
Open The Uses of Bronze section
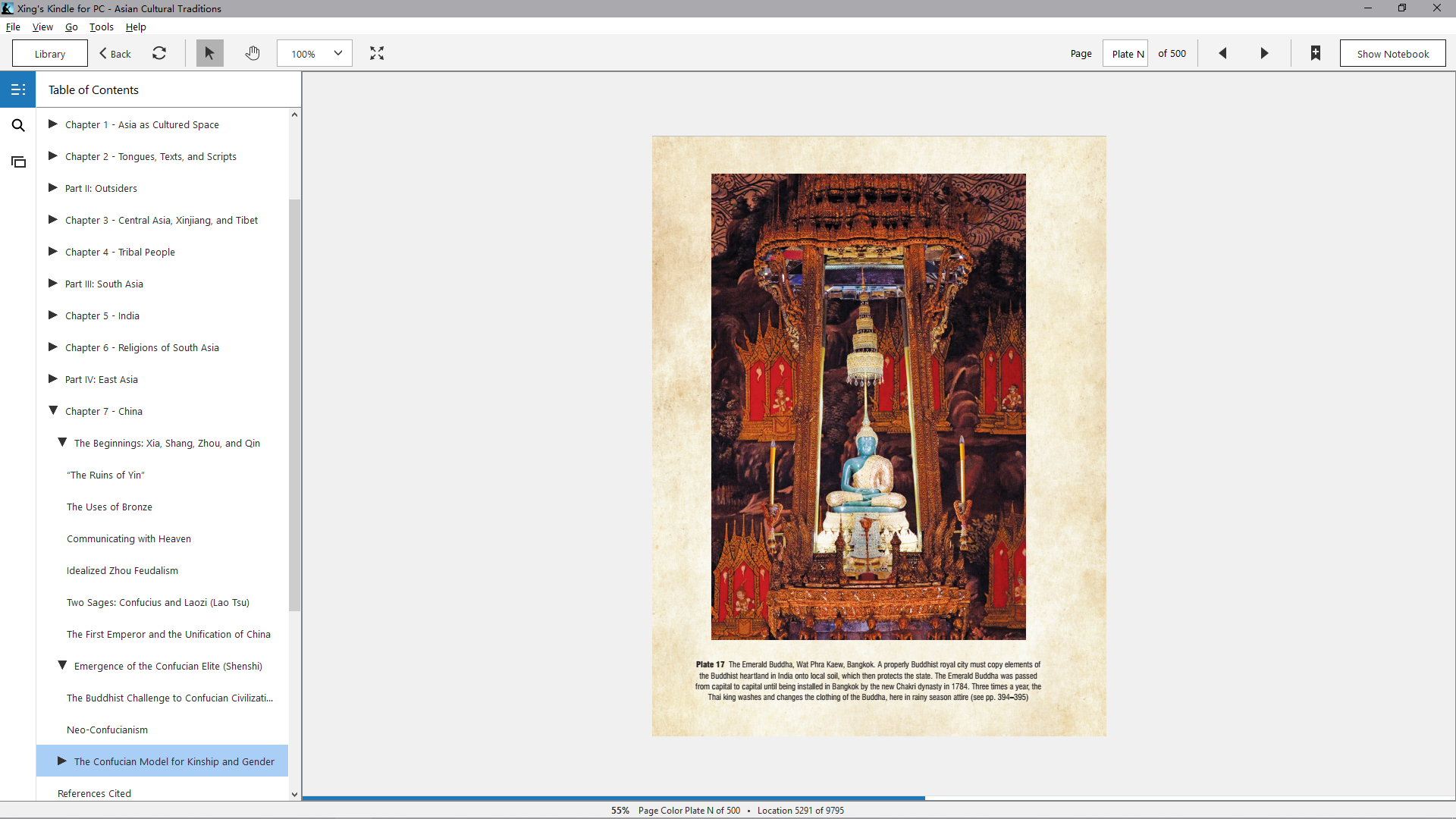click(x=109, y=507)
